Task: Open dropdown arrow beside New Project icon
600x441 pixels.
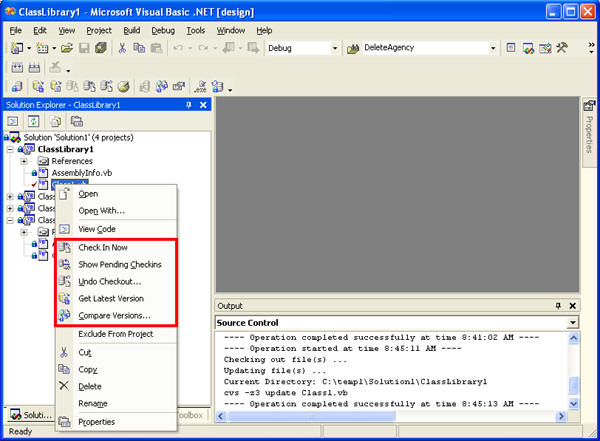Action: tap(29, 48)
